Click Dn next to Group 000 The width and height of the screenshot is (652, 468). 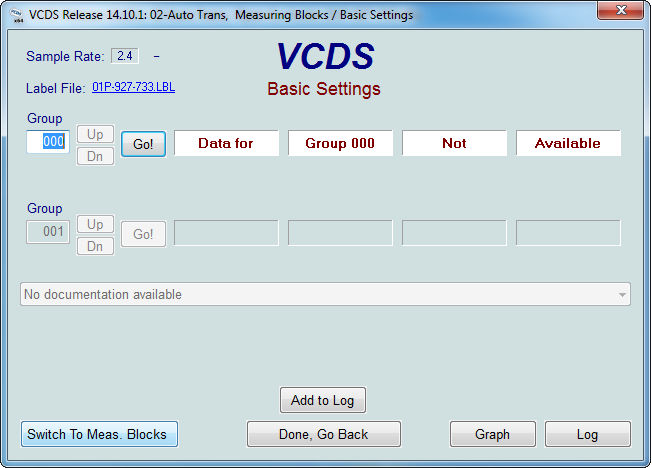pyautogui.click(x=95, y=156)
